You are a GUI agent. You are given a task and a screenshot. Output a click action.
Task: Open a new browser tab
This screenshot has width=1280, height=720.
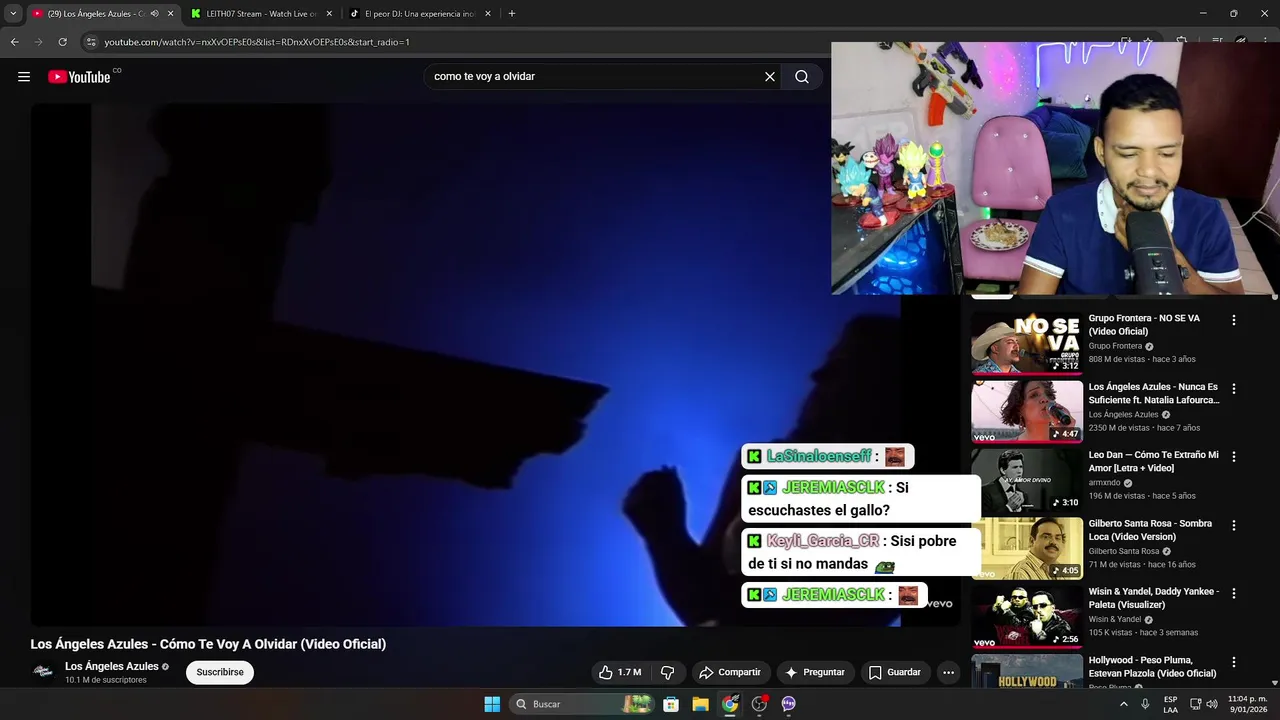tap(512, 14)
